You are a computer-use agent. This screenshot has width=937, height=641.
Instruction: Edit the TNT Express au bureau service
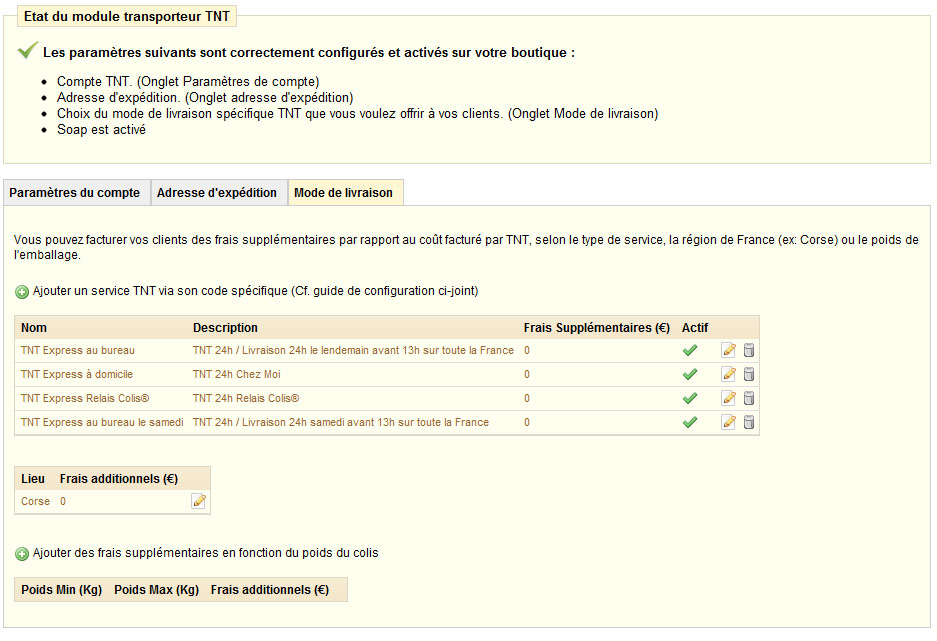tap(728, 350)
